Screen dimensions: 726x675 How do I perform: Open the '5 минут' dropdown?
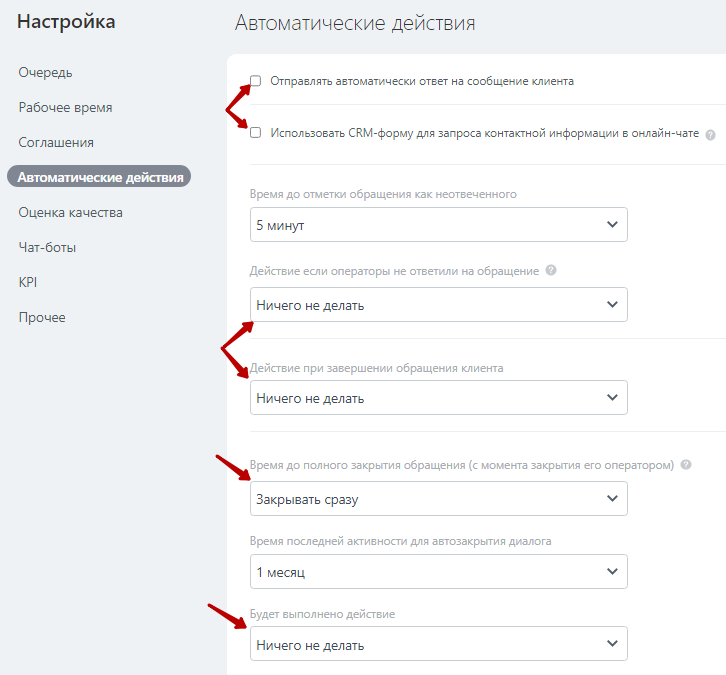click(438, 225)
